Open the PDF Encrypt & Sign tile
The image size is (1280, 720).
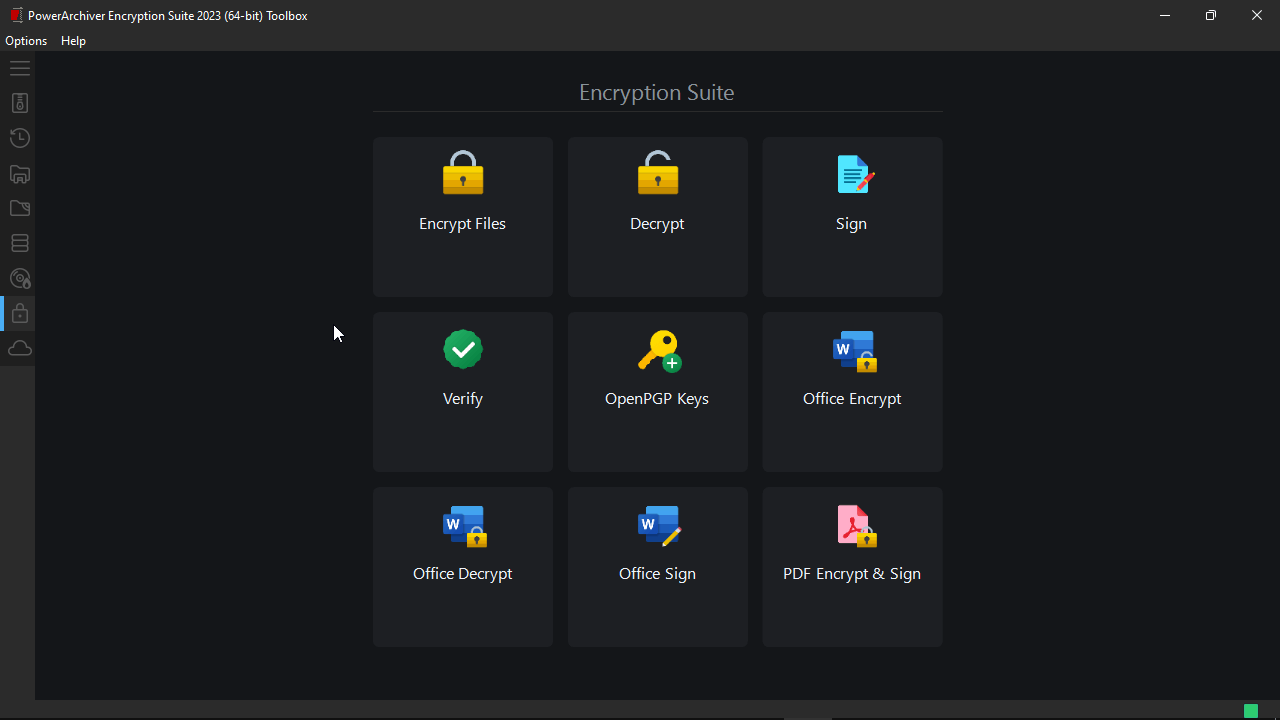[x=852, y=566]
